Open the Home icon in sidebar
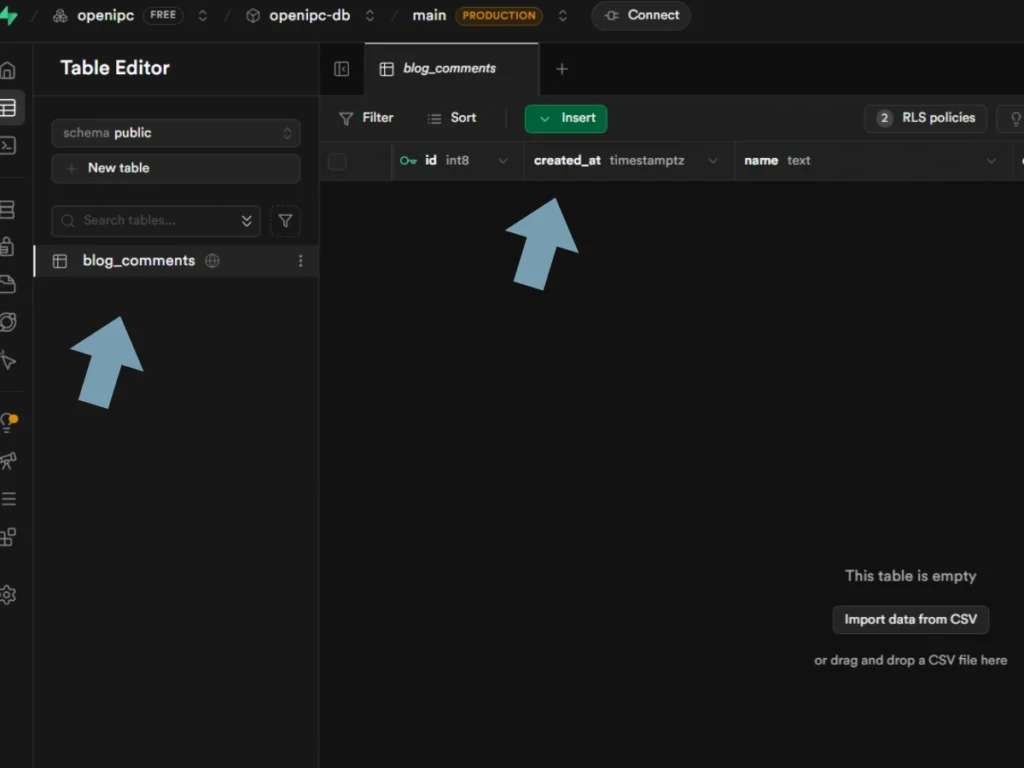This screenshot has height=768, width=1024. pyautogui.click(x=8, y=70)
